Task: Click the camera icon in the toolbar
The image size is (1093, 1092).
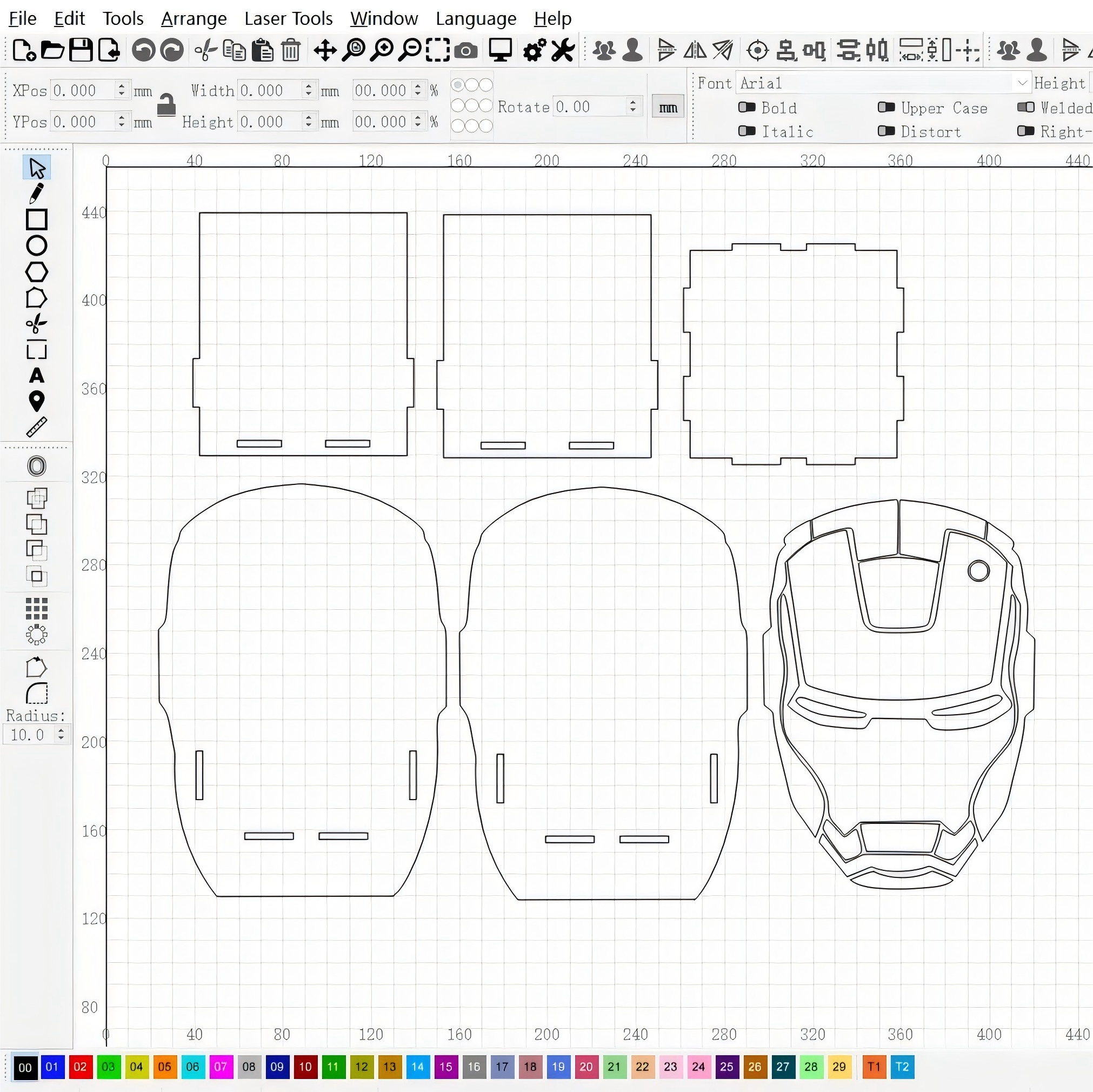Action: tap(466, 51)
